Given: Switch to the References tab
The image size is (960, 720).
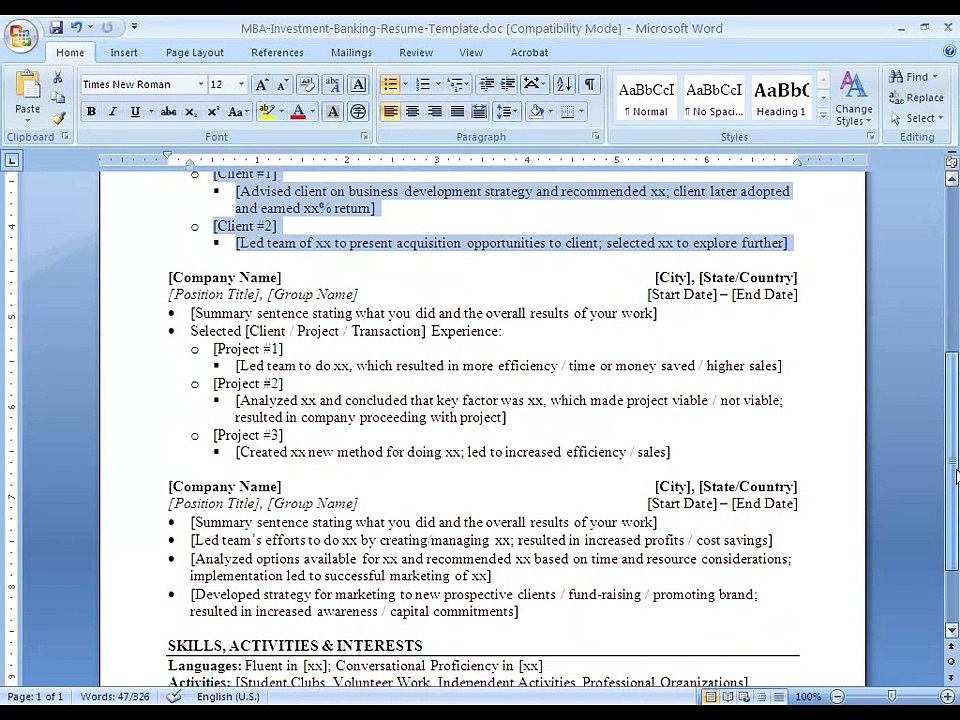Looking at the screenshot, I should click(x=277, y=53).
